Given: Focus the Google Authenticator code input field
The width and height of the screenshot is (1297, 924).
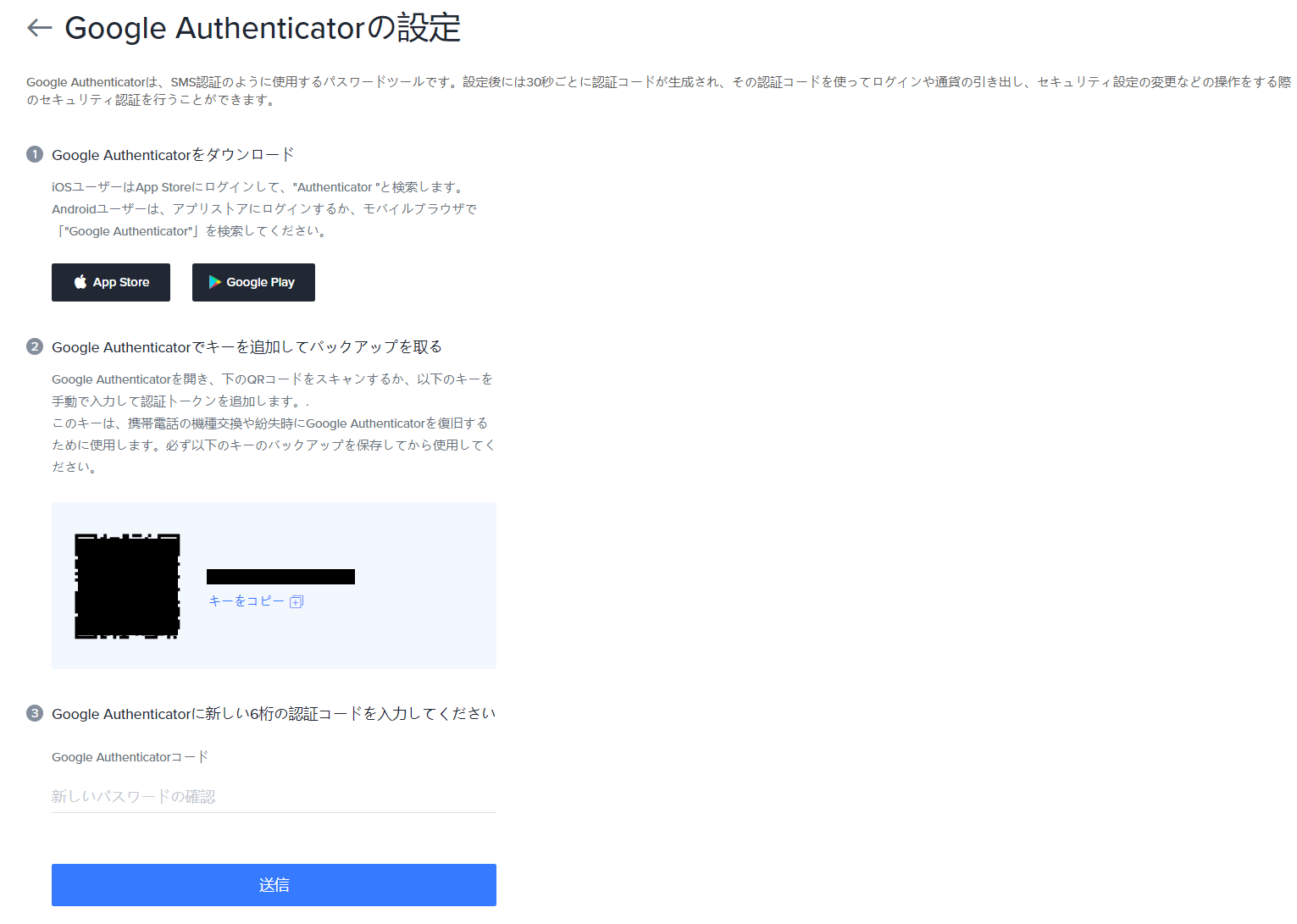Looking at the screenshot, I should tap(274, 796).
